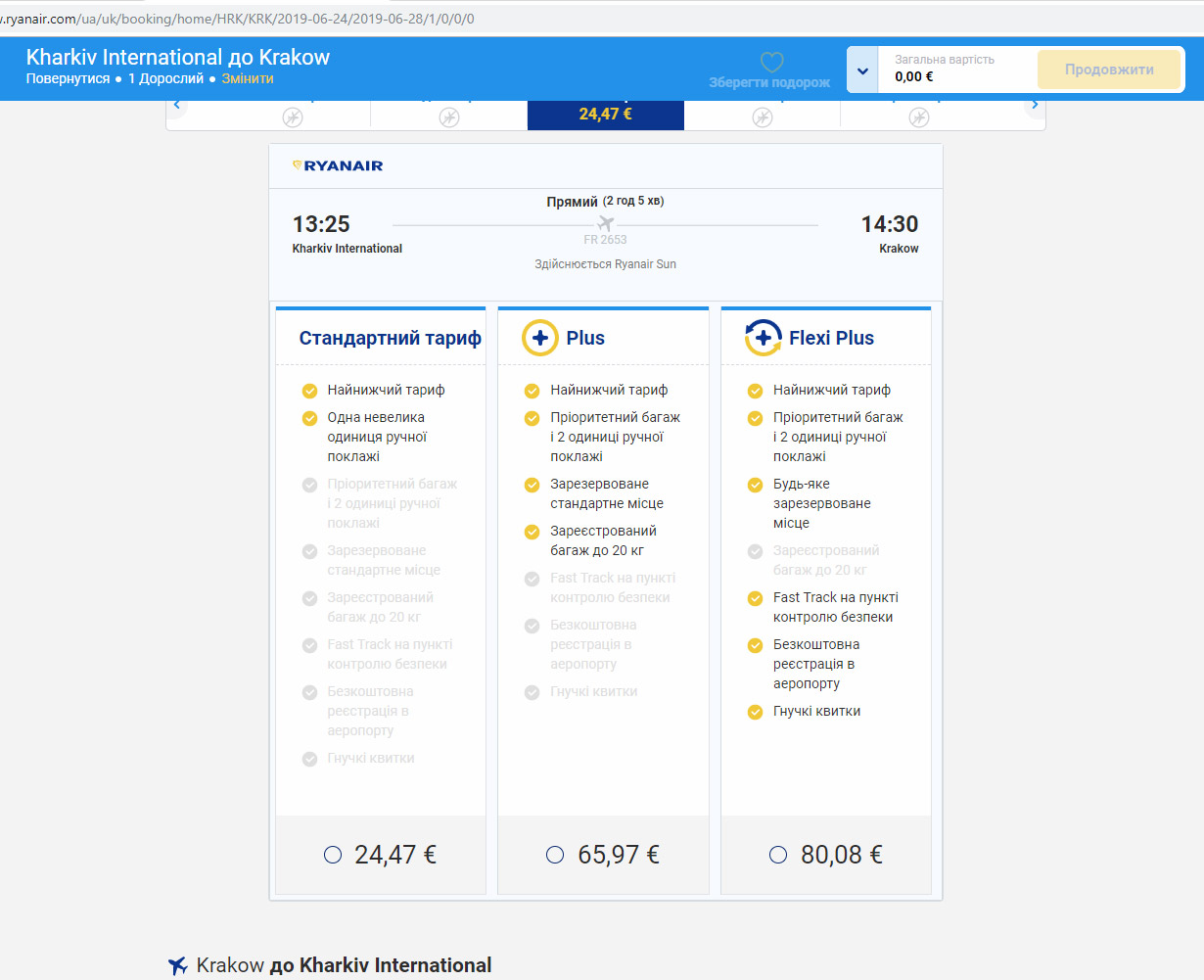Click checkmark for Пріоритетний багаж in Flexi Plus
This screenshot has width=1204, height=980.
tap(755, 418)
